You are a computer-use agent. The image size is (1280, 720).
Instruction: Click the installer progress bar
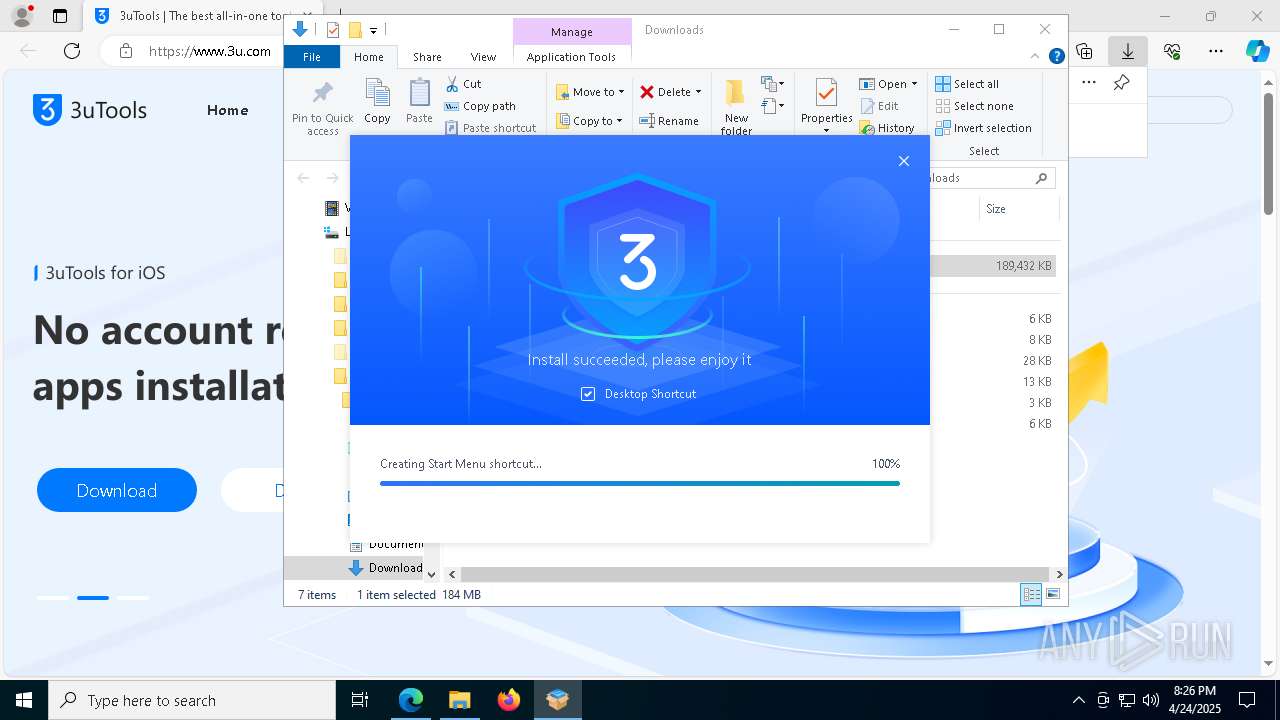tap(640, 484)
